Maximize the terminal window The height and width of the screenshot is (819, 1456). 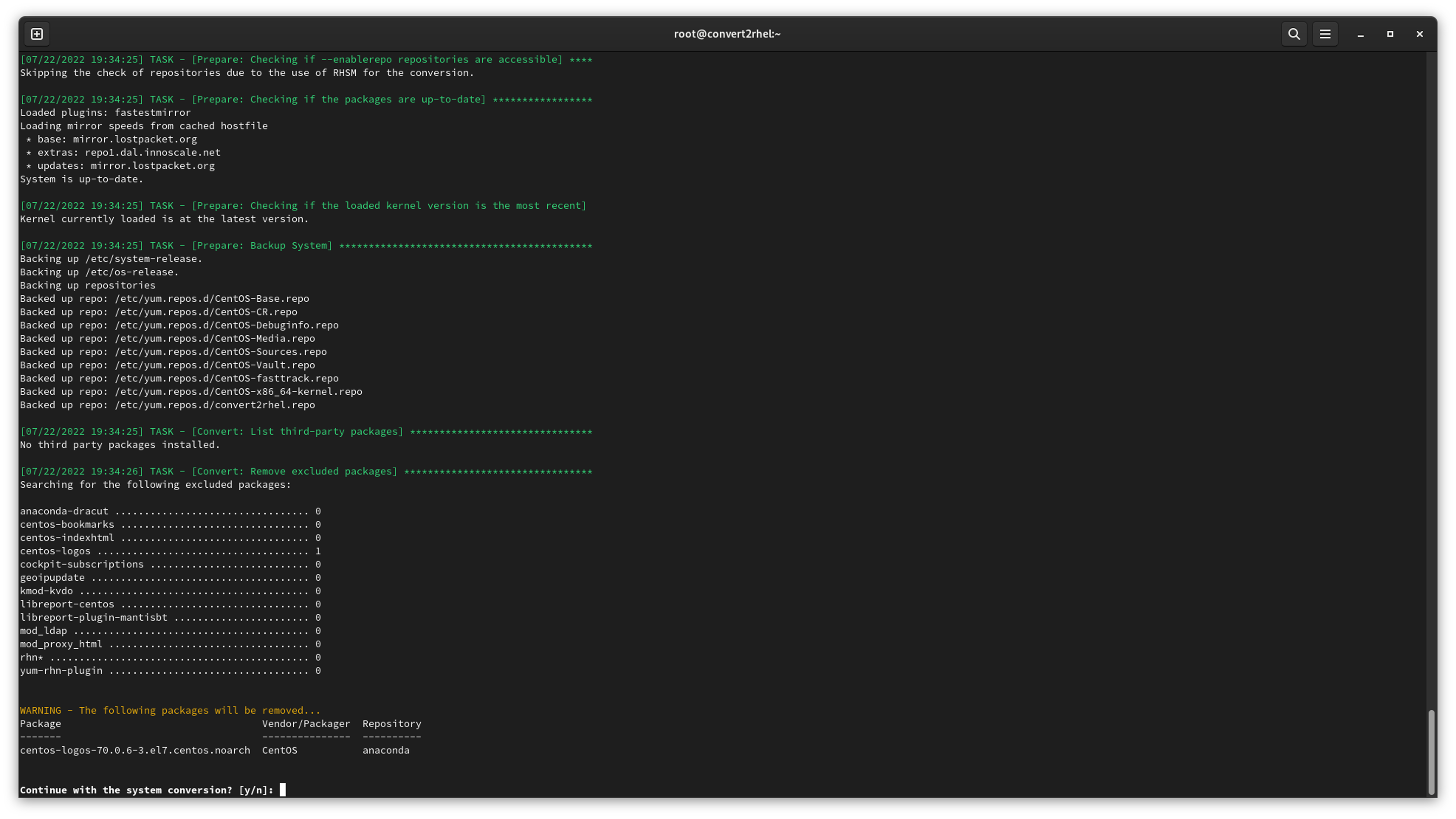(1390, 34)
